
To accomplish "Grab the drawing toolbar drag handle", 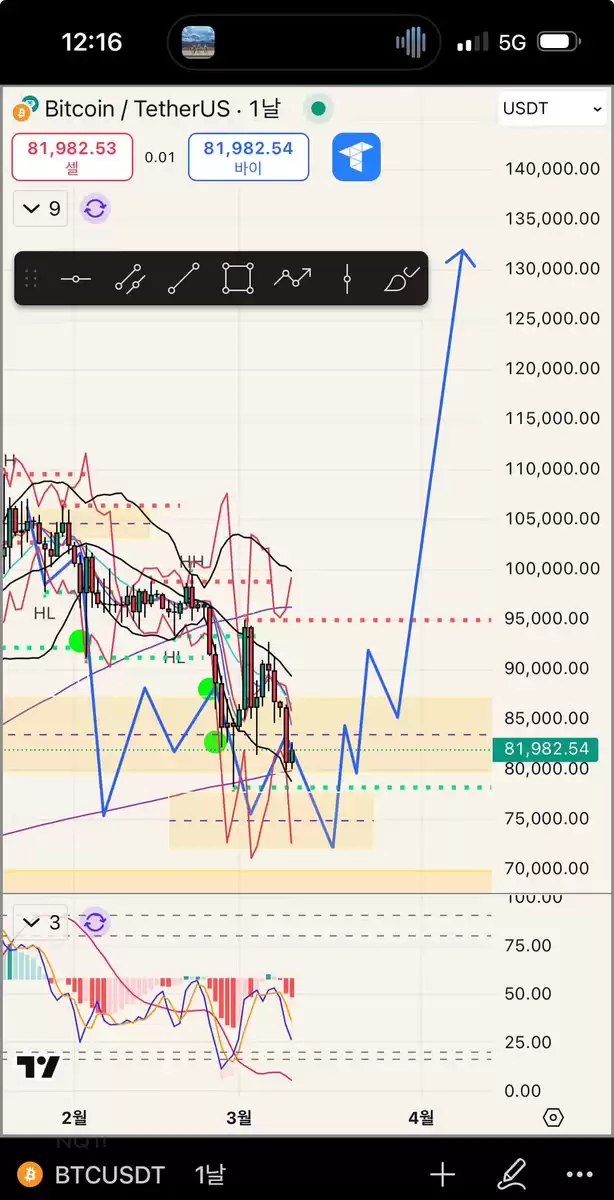I will tap(31, 279).
